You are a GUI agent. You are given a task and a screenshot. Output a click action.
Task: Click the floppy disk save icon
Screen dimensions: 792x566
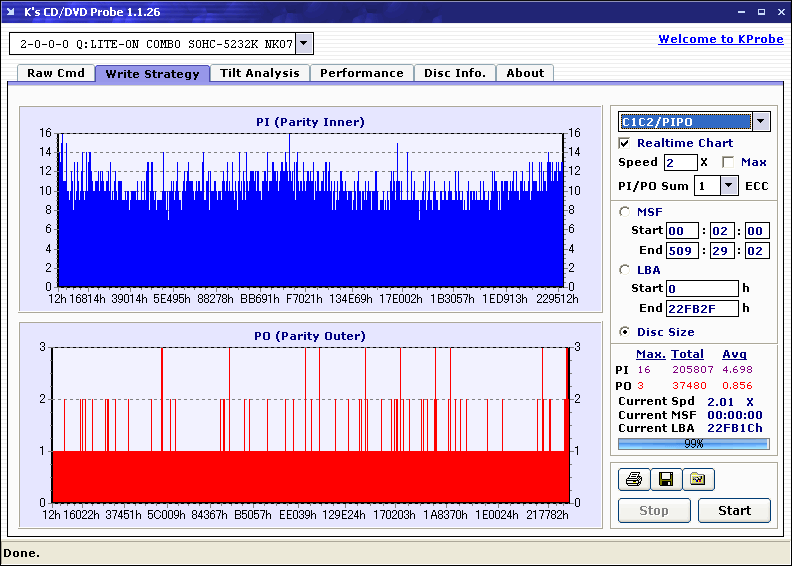coord(665,480)
